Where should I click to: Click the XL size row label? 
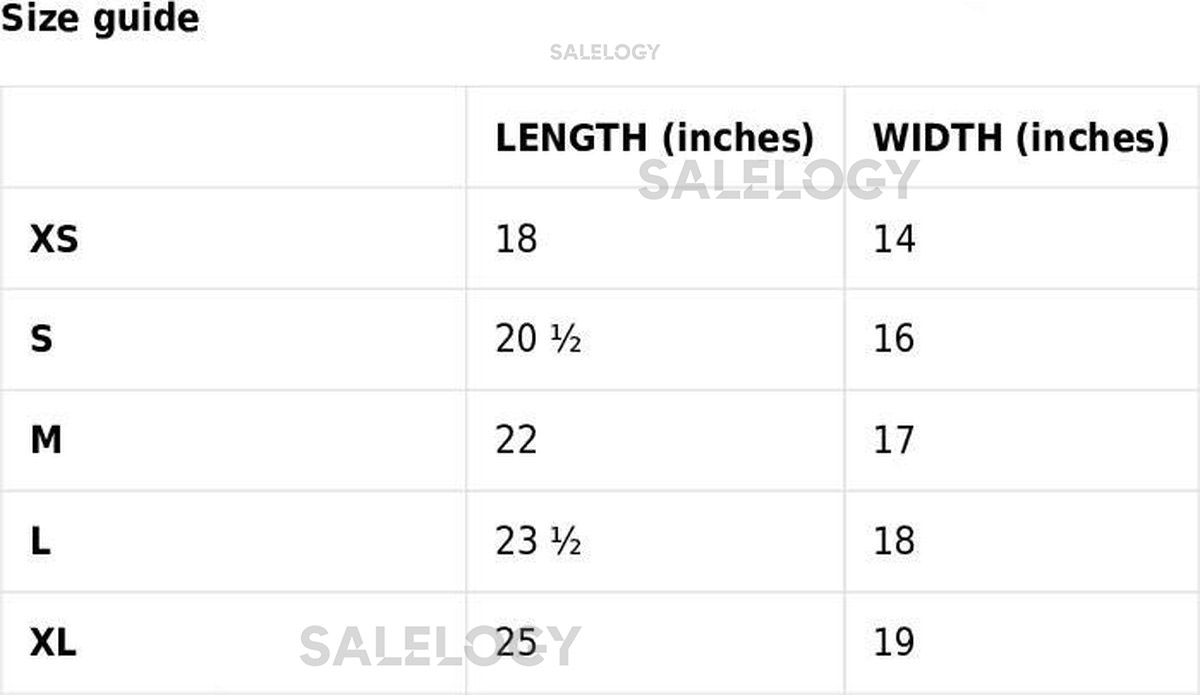tap(53, 643)
